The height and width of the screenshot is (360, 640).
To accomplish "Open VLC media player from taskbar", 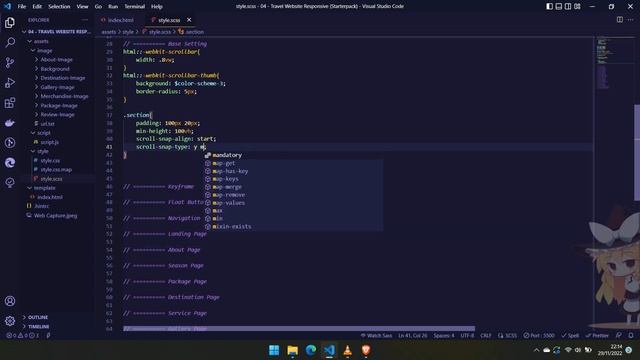I will tap(347, 350).
